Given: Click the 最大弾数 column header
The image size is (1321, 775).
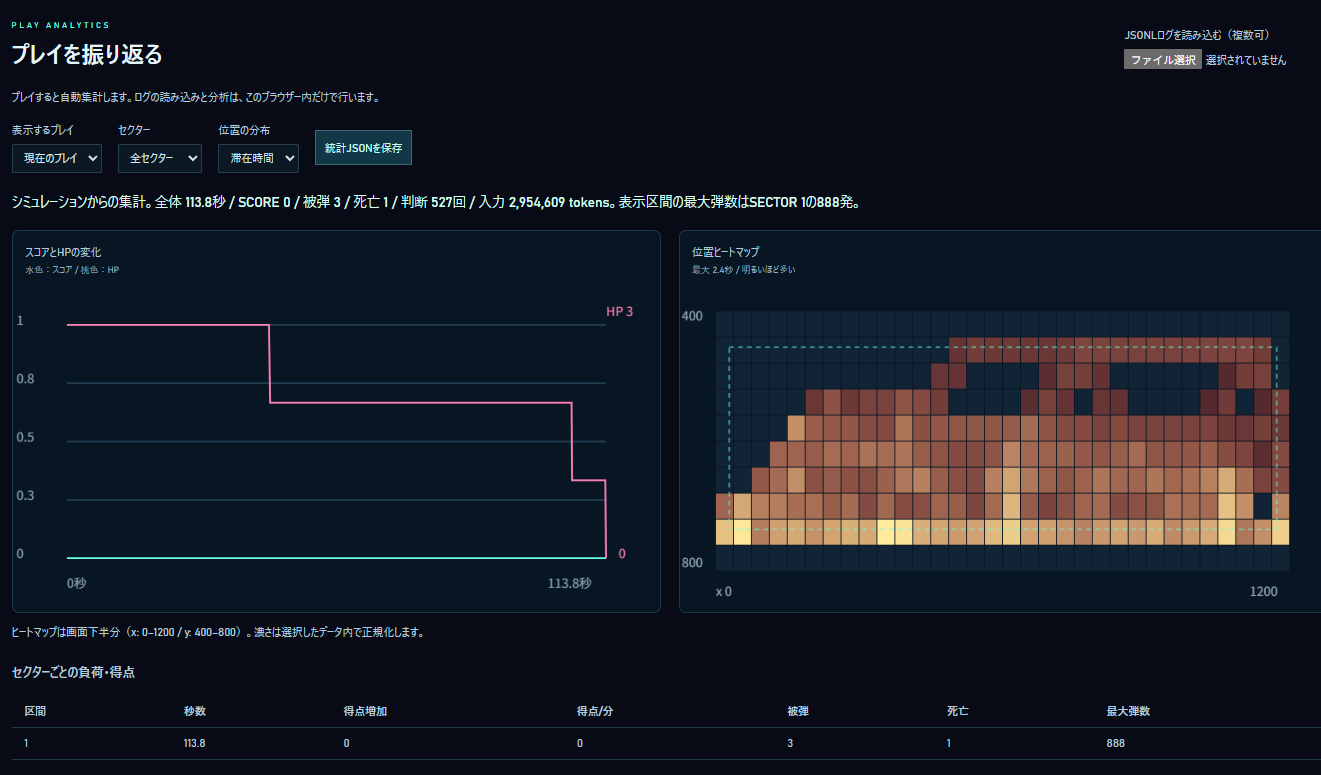Looking at the screenshot, I should [1128, 711].
